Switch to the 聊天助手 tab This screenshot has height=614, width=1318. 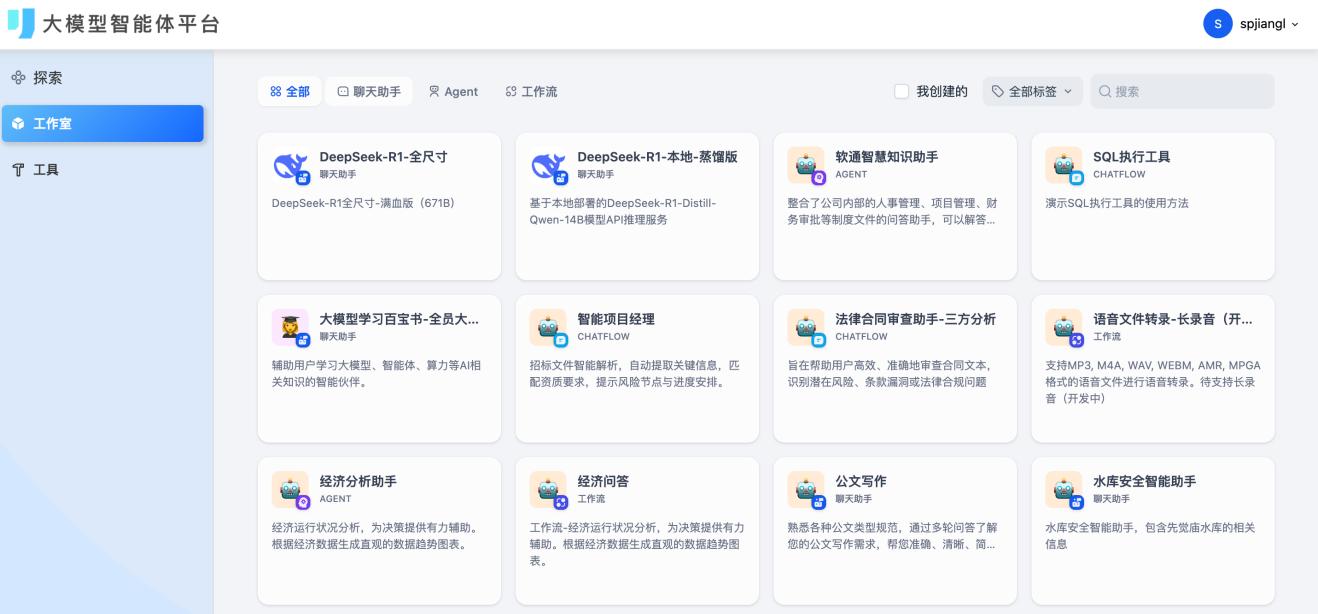pyautogui.click(x=369, y=92)
